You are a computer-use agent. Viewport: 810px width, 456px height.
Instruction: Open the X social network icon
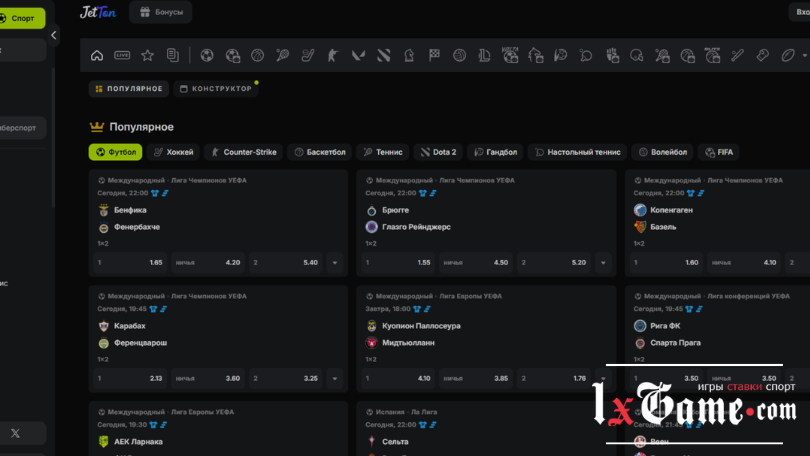(x=15, y=433)
